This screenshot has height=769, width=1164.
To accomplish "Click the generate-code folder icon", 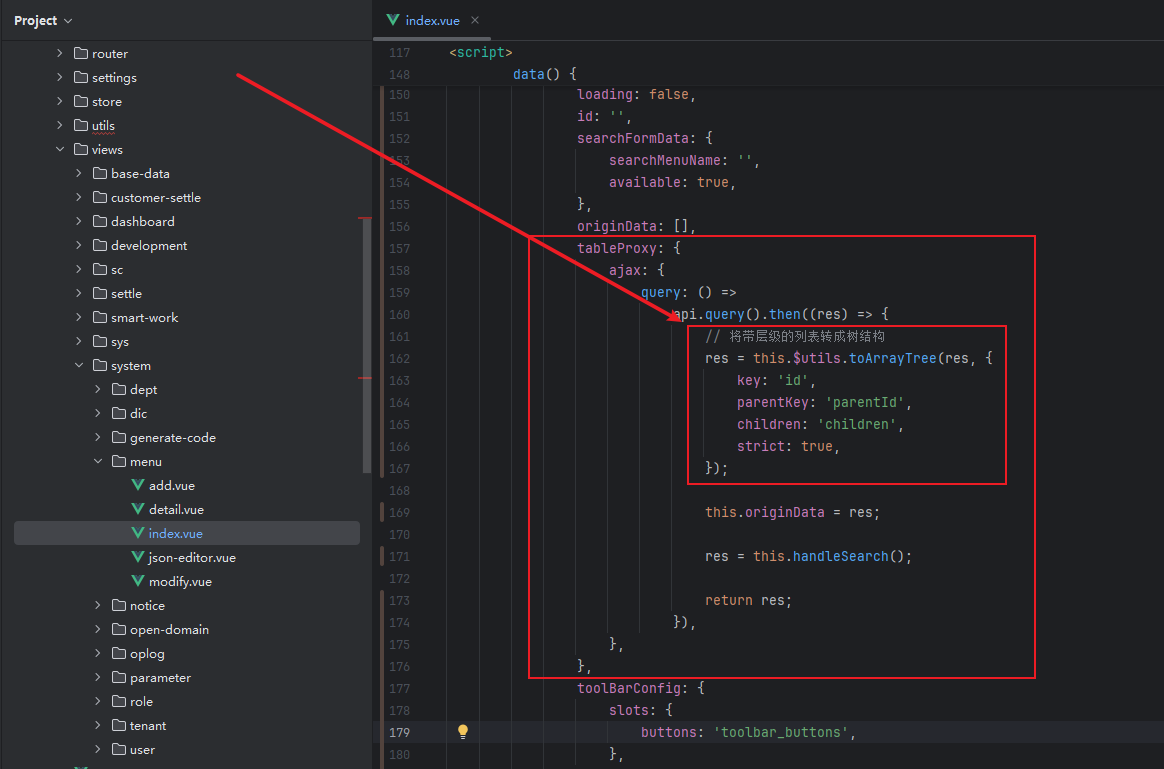I will pyautogui.click(x=119, y=437).
